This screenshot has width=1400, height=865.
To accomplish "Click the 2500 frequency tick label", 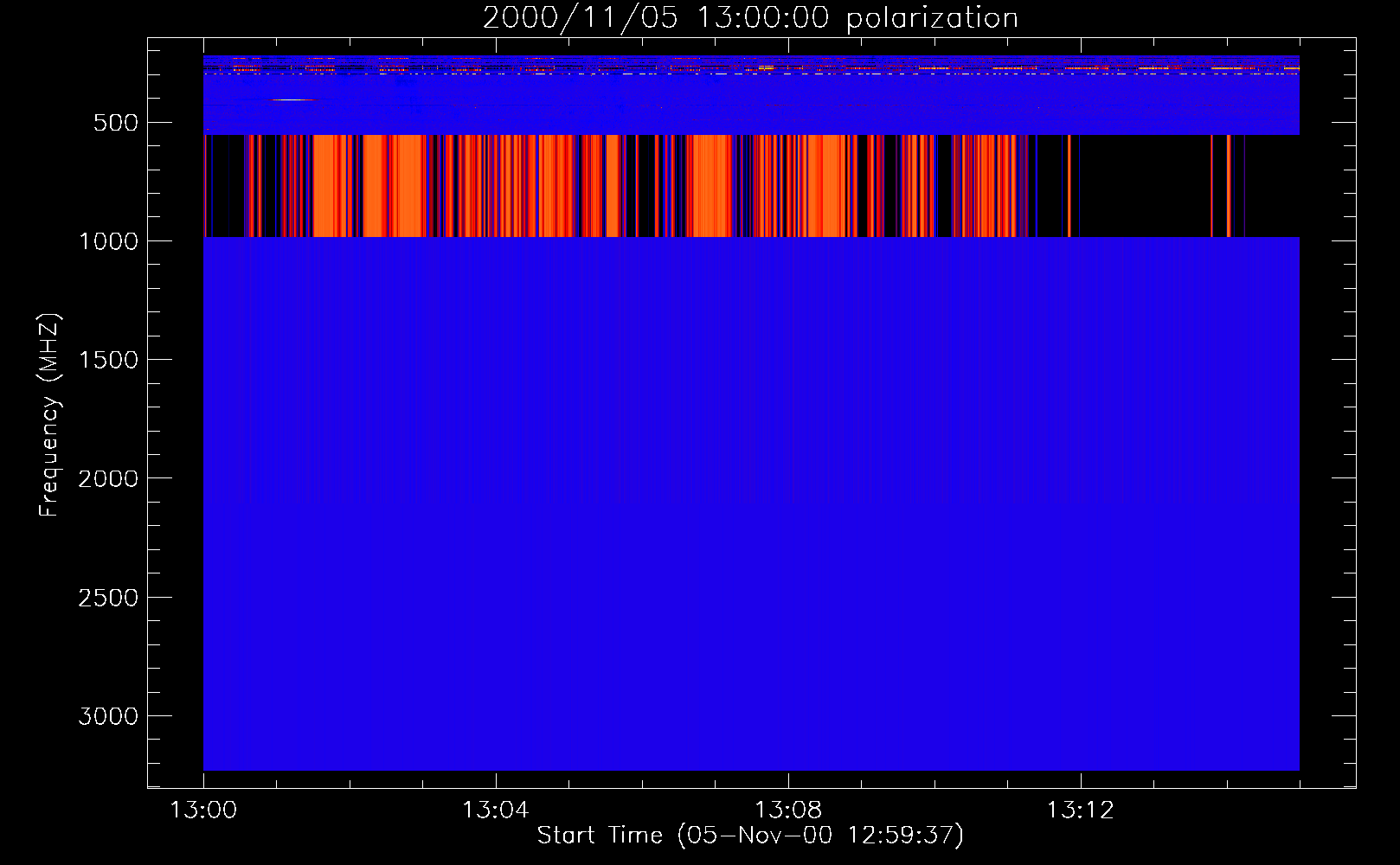I will pos(108,598).
